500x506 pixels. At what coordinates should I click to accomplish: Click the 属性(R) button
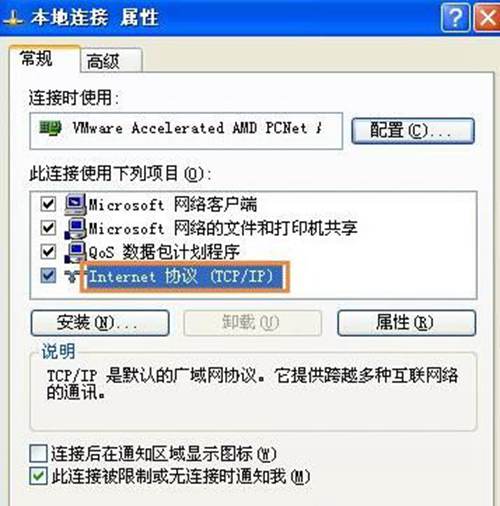(x=406, y=322)
